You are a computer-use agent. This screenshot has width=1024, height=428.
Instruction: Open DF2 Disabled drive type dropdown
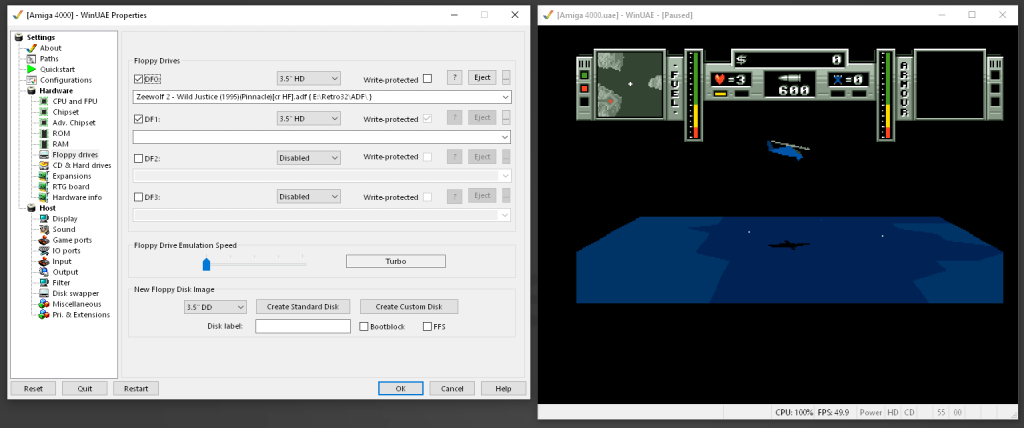click(308, 157)
